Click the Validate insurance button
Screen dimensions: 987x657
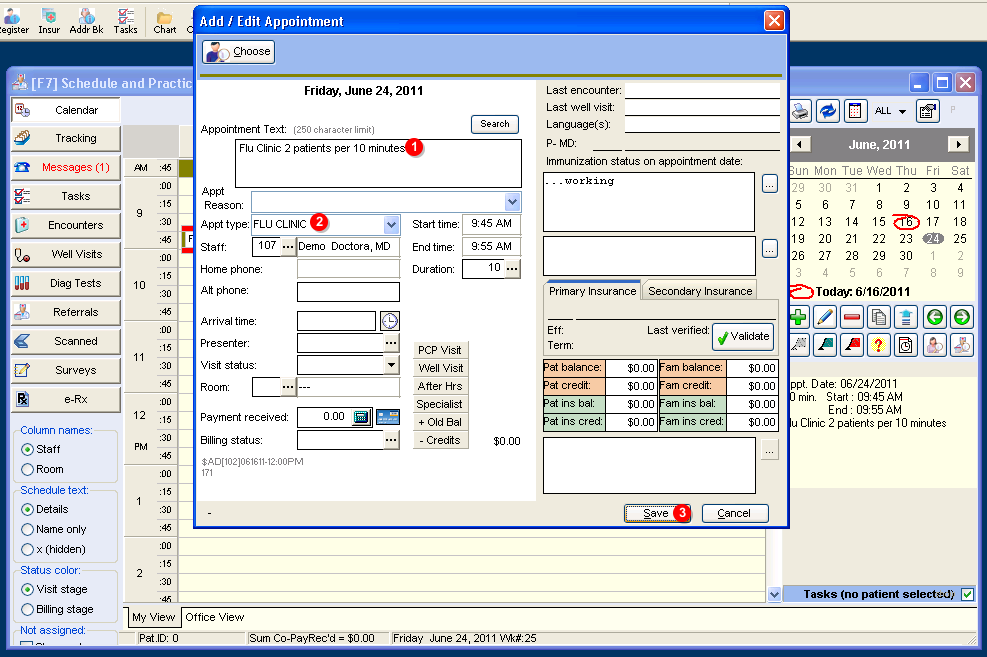click(x=743, y=337)
